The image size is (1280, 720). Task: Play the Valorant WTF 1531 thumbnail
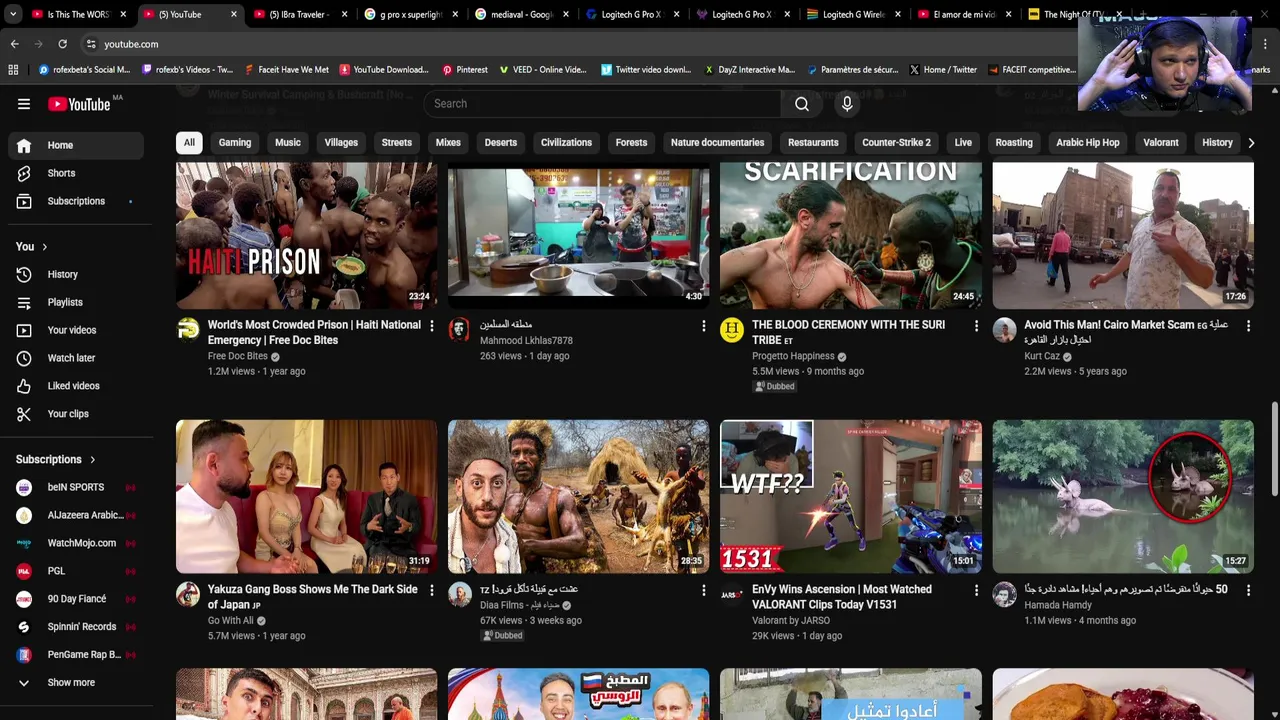(851, 497)
